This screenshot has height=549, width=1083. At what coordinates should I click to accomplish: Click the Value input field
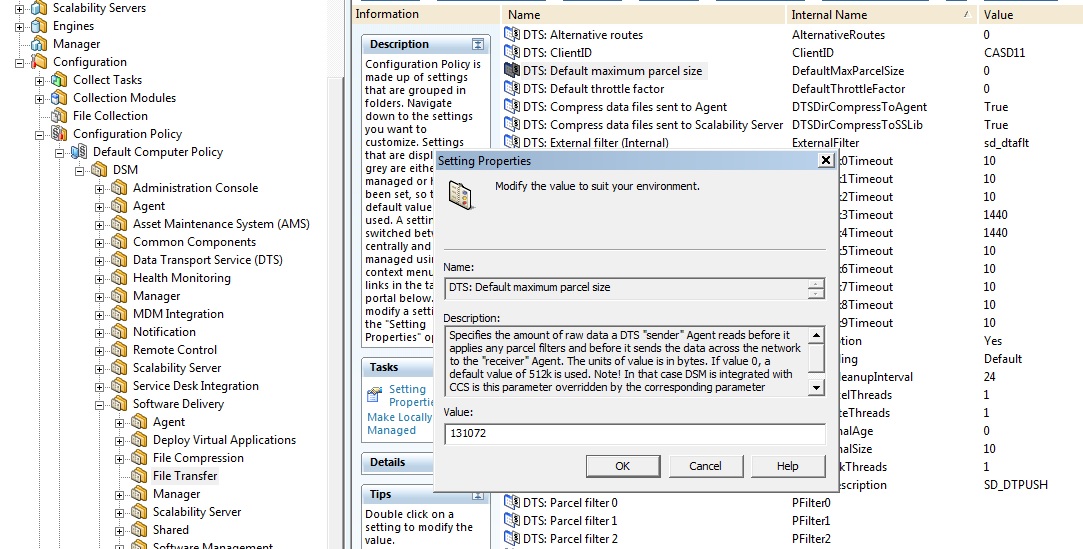634,434
